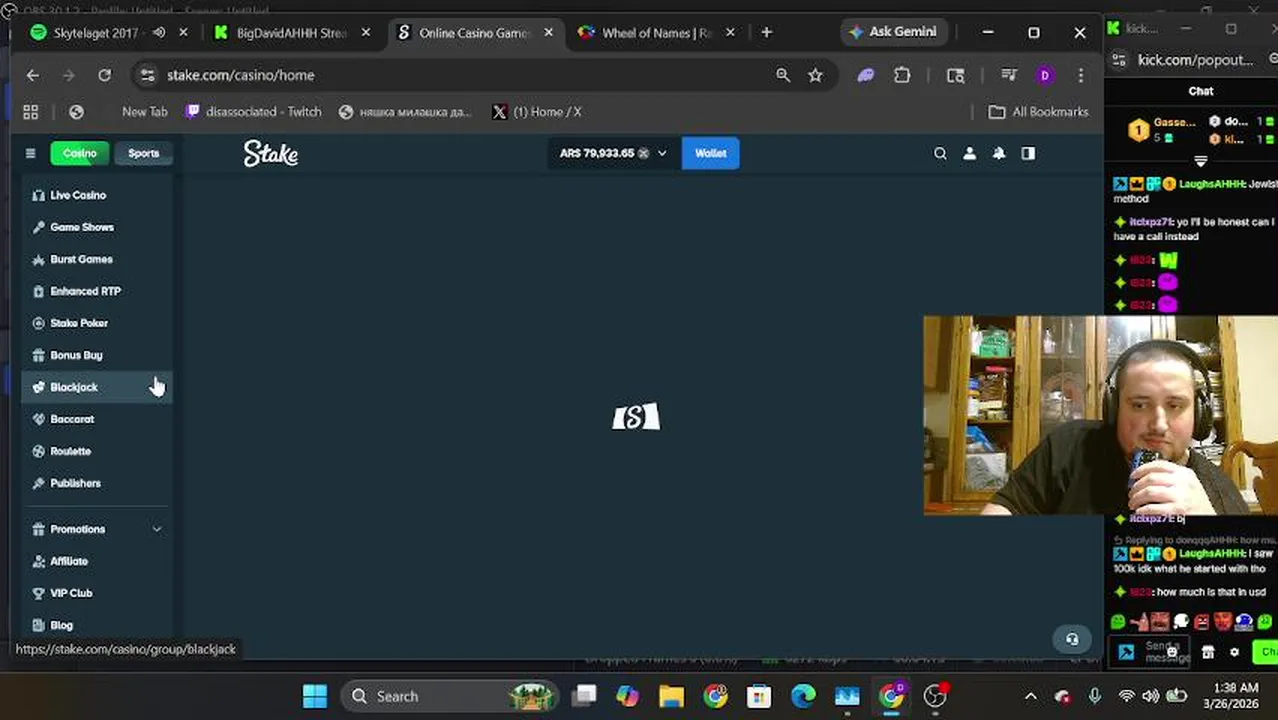Click Ask Gemini button
The height and width of the screenshot is (720, 1278).
(x=893, y=32)
